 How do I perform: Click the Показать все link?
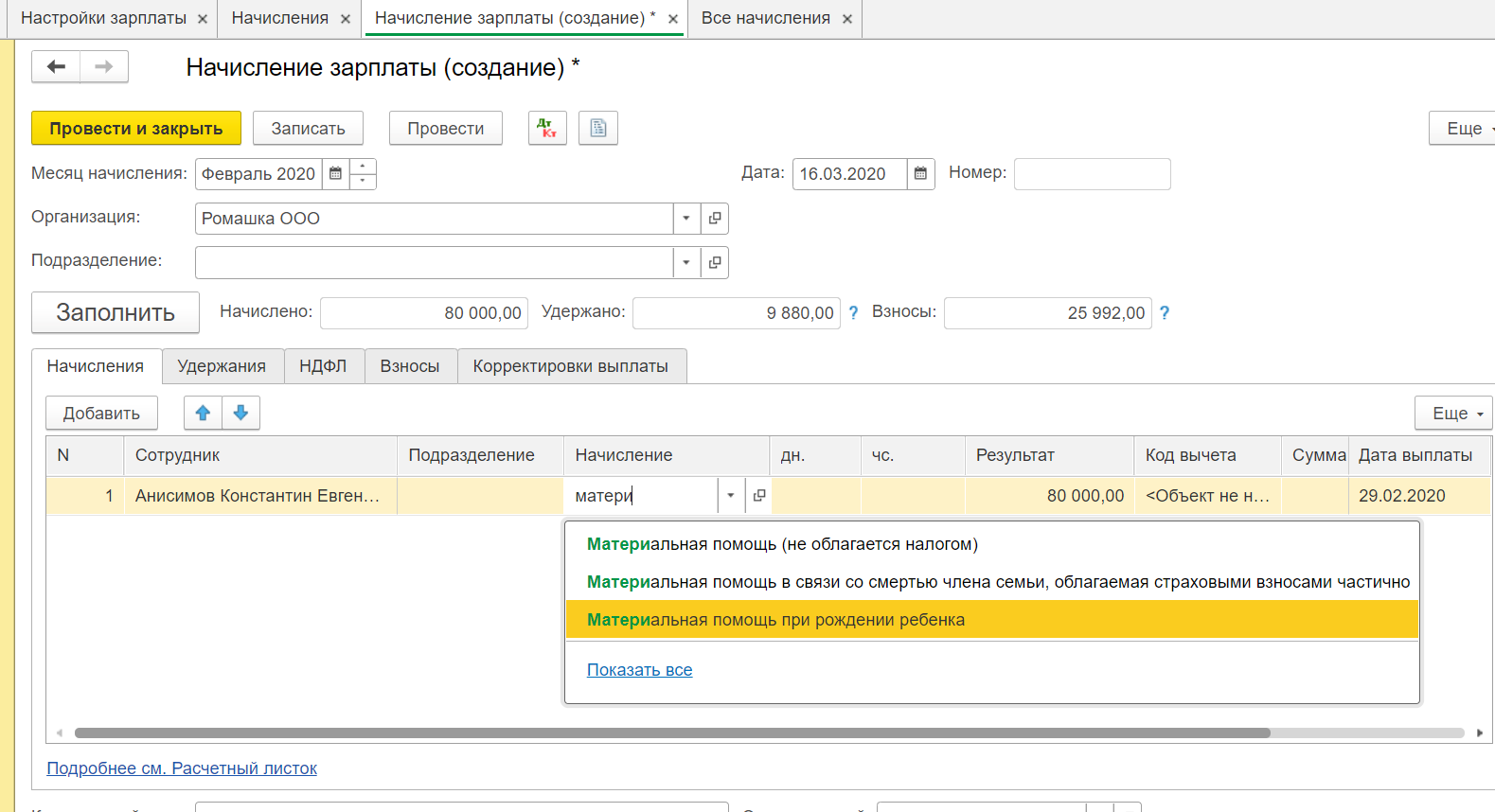click(x=639, y=670)
